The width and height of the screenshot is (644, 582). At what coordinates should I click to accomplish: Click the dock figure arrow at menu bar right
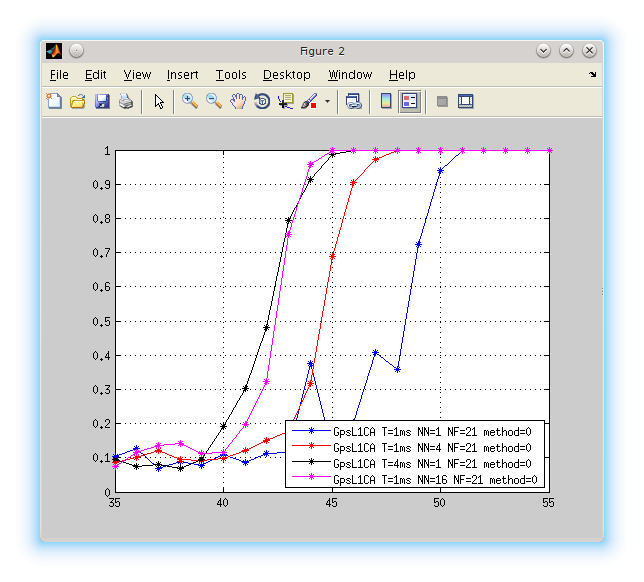click(x=592, y=75)
